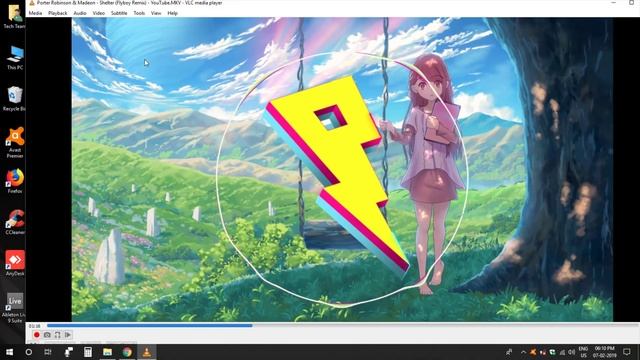The width and height of the screenshot is (640, 360).
Task: Open the network tray icon
Action: pyautogui.click(x=562, y=352)
